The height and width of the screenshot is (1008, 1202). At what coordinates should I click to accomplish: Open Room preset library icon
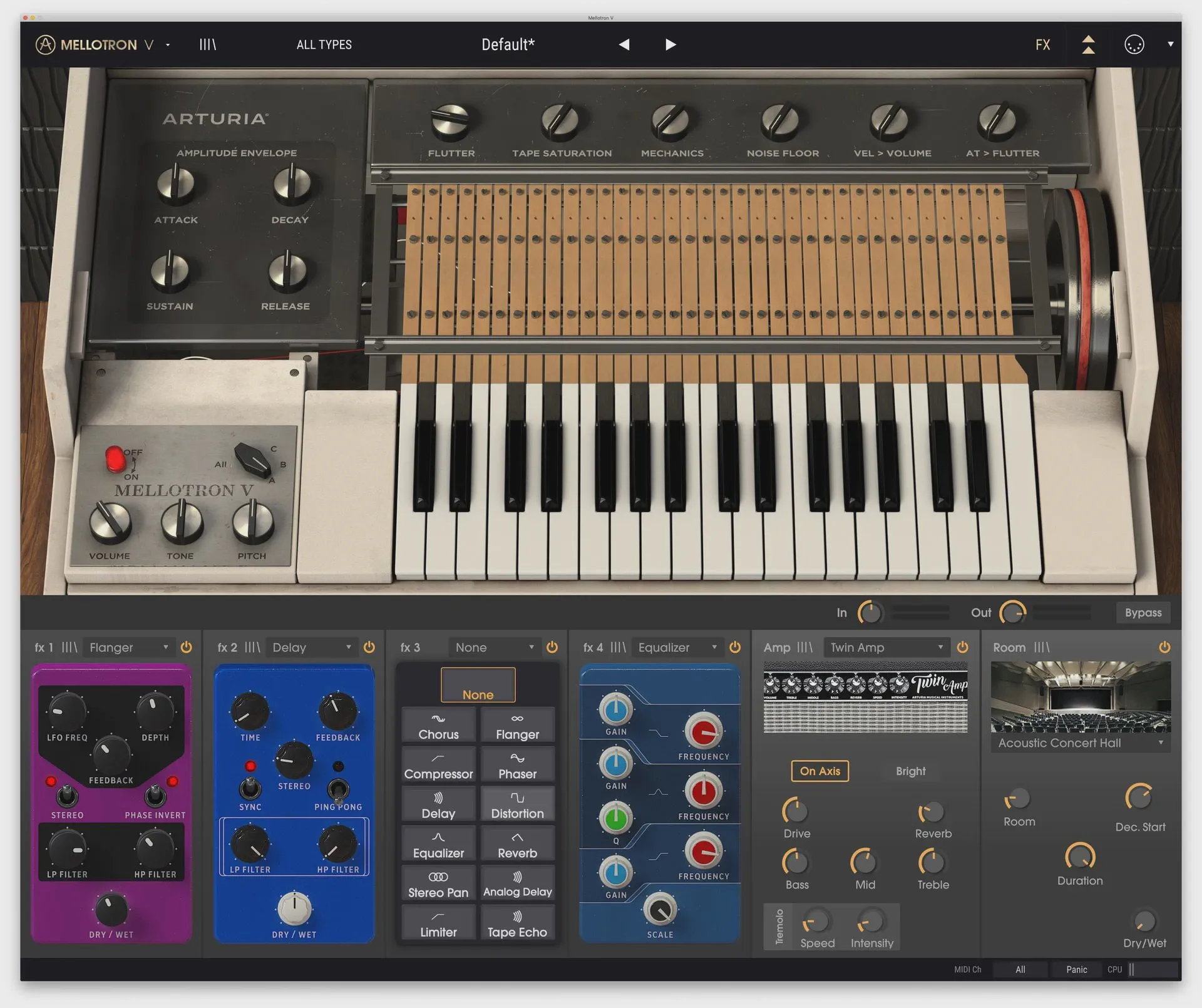pos(1041,647)
